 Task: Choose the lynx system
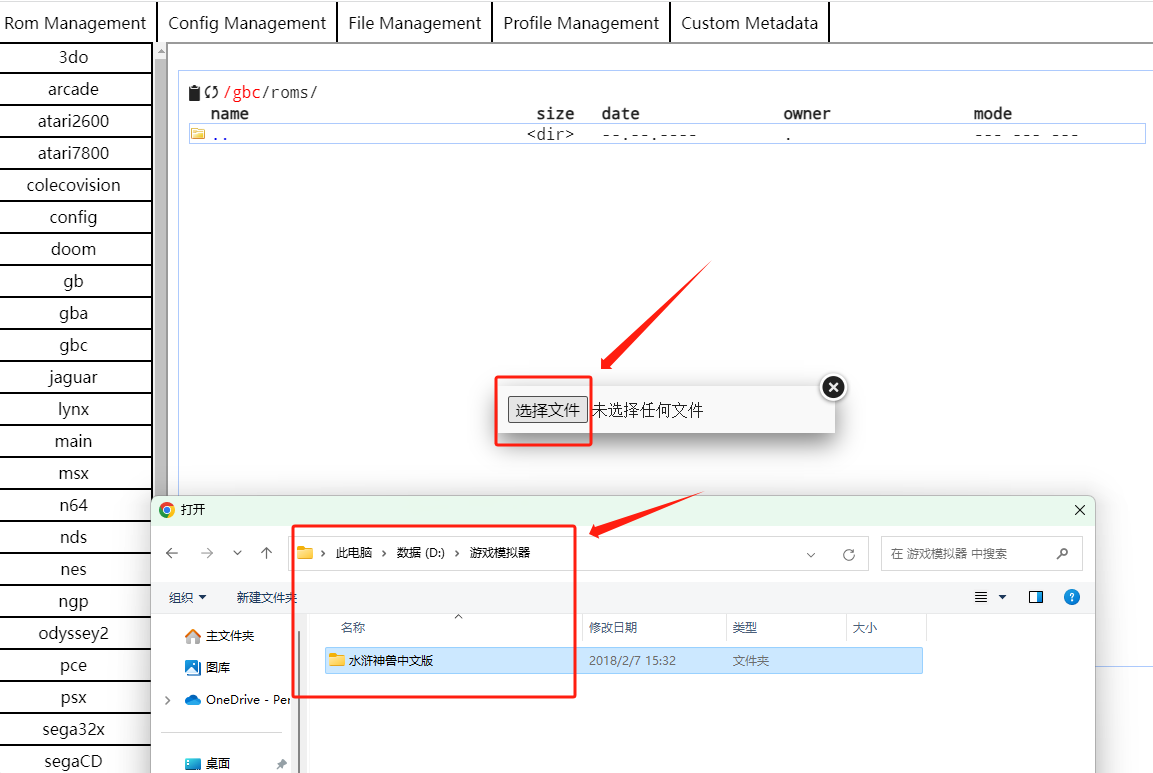(74, 409)
